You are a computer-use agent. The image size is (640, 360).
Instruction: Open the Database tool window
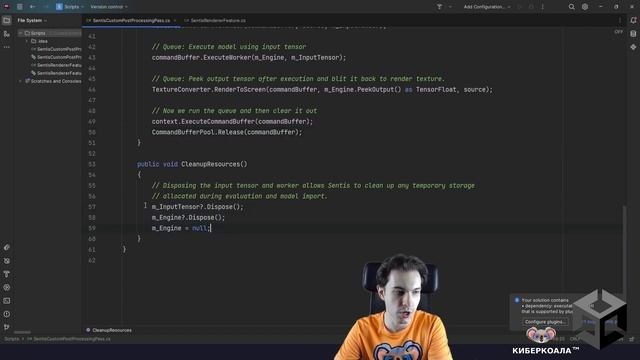coord(633,34)
